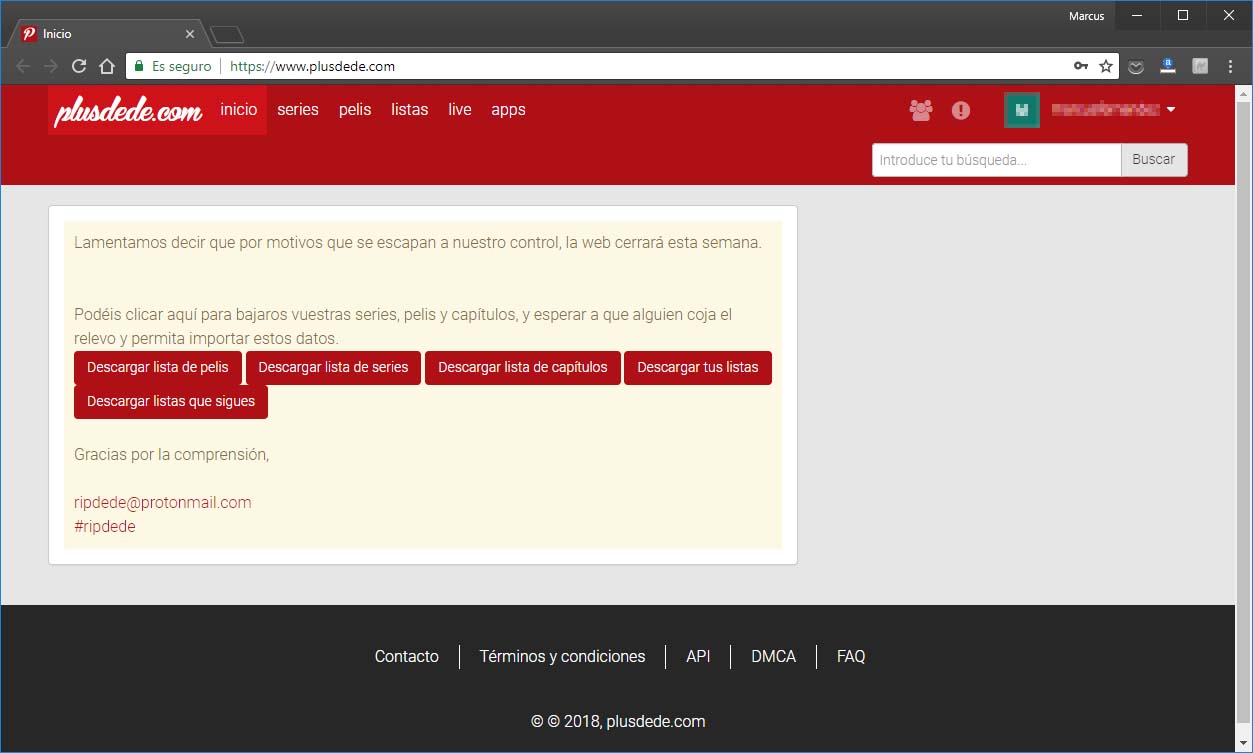The width and height of the screenshot is (1253, 753).
Task: Click 'Descargar tus listas' button
Action: pyautogui.click(x=698, y=367)
